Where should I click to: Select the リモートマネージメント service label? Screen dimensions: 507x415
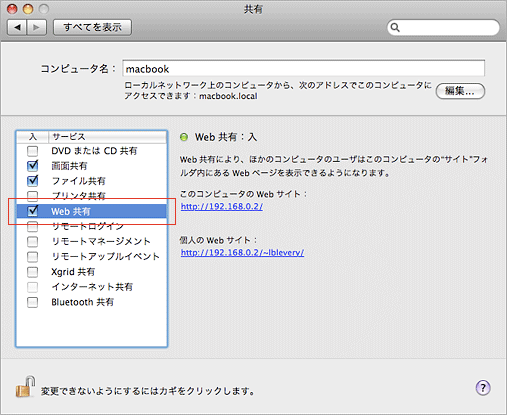(101, 241)
